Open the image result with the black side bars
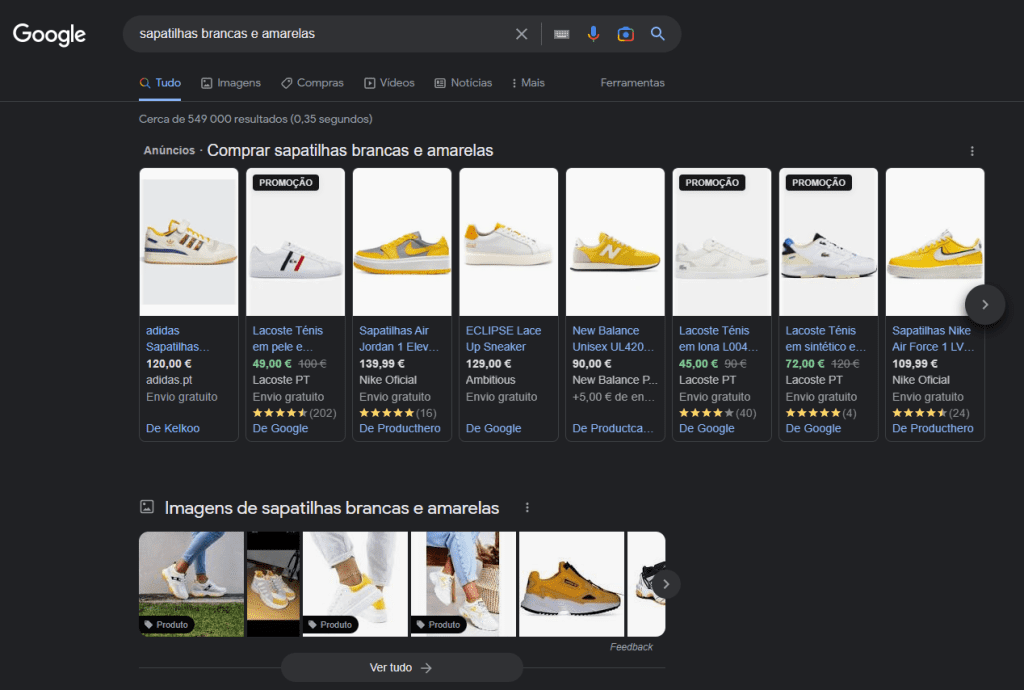This screenshot has width=1024, height=690. [273, 584]
